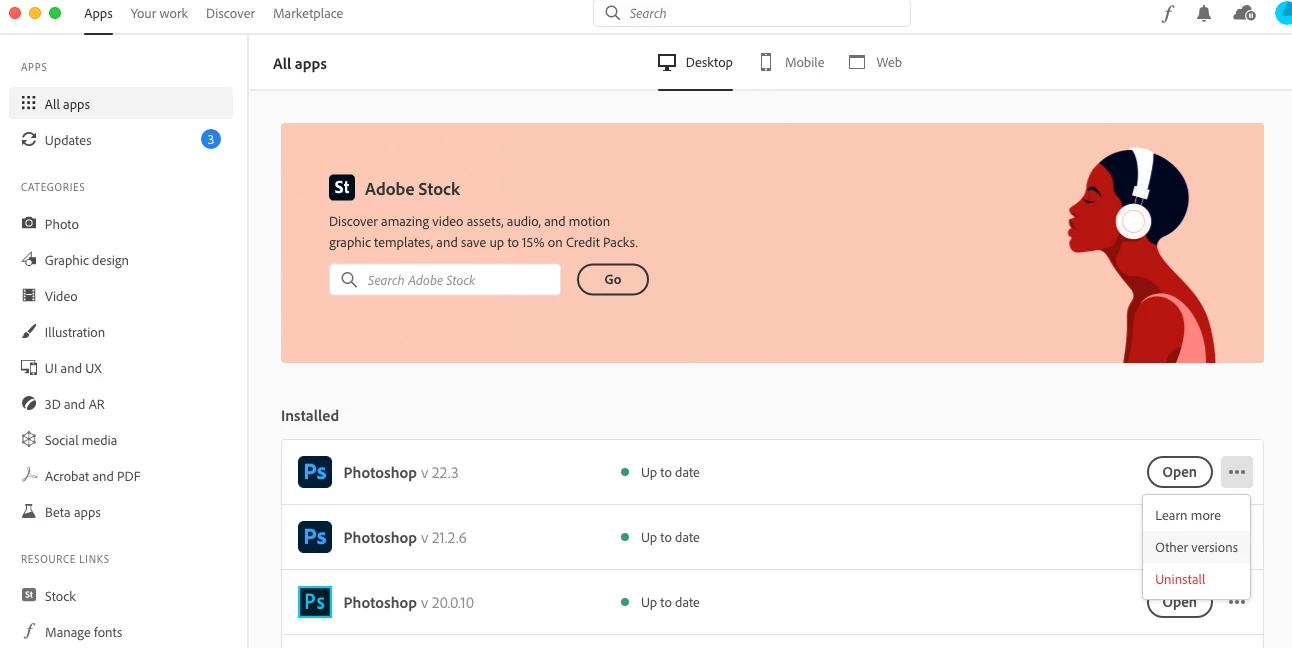Viewport: 1292px width, 648px height.
Task: Click 'Up to date' status for Photoshop v 20.0.10
Action: [x=670, y=602]
